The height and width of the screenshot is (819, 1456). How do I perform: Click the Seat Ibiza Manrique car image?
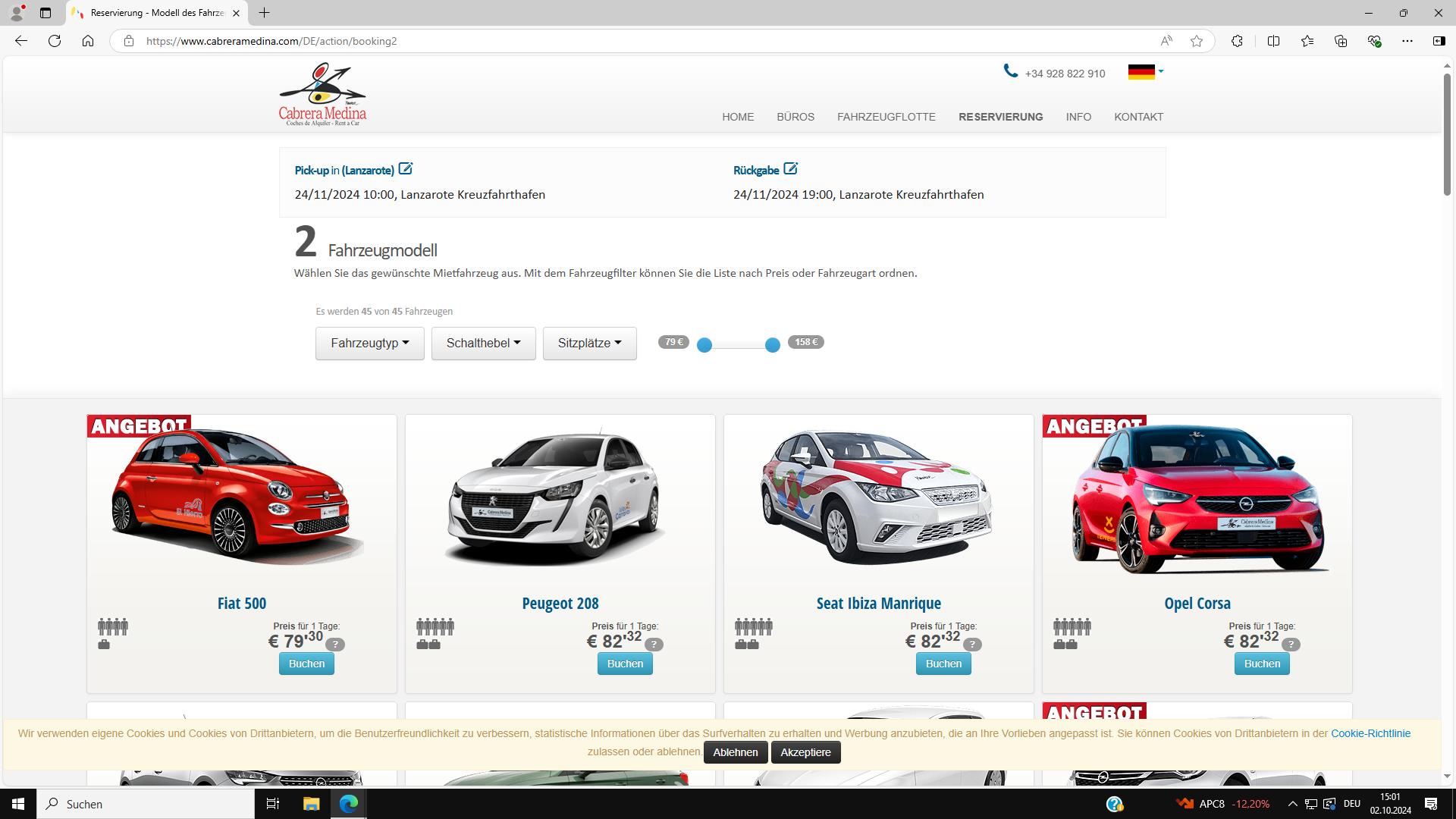(x=878, y=498)
